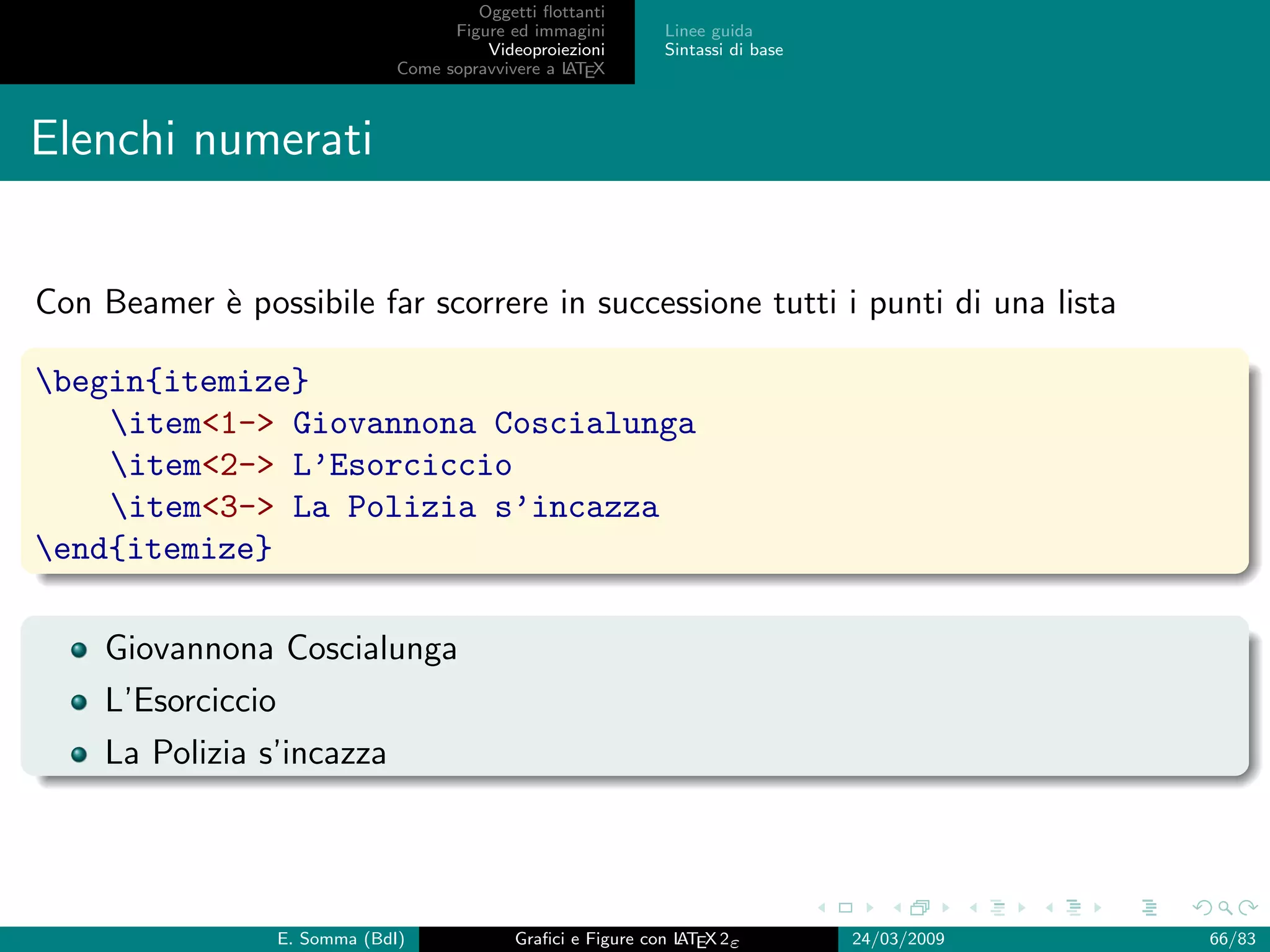Click the next section arrow icon
This screenshot has width=1270, height=952.
click(x=1098, y=908)
